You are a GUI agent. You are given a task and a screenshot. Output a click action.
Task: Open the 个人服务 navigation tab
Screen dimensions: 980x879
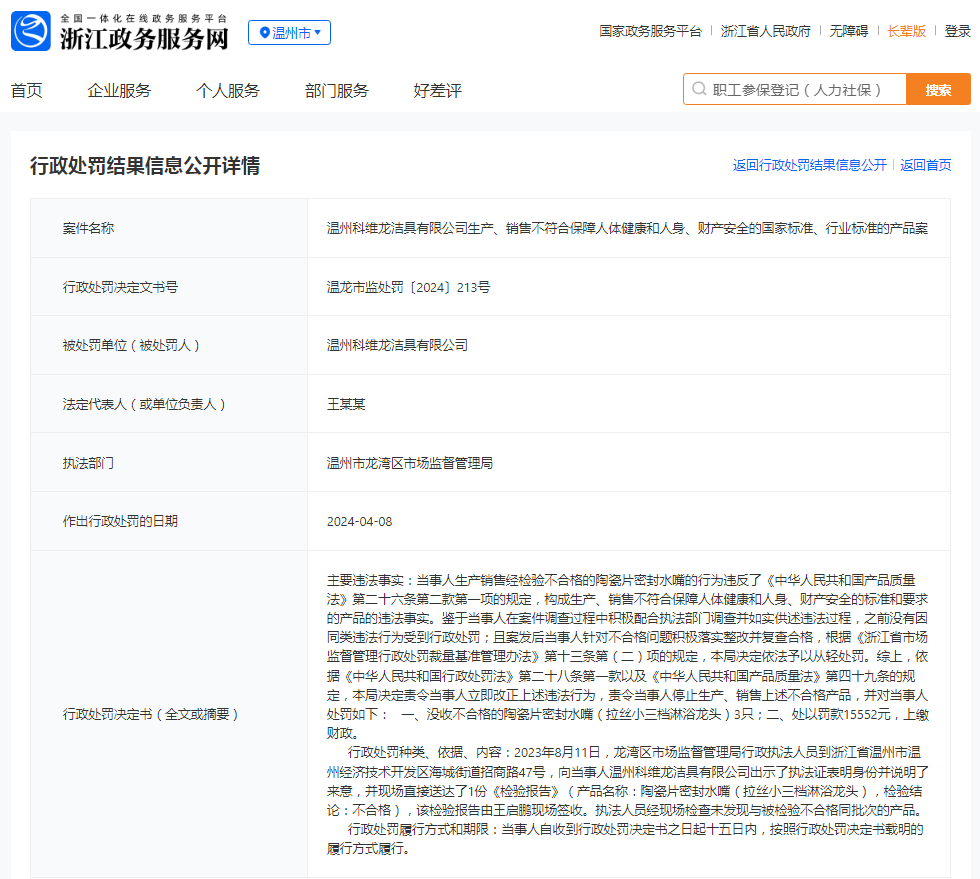coord(228,91)
